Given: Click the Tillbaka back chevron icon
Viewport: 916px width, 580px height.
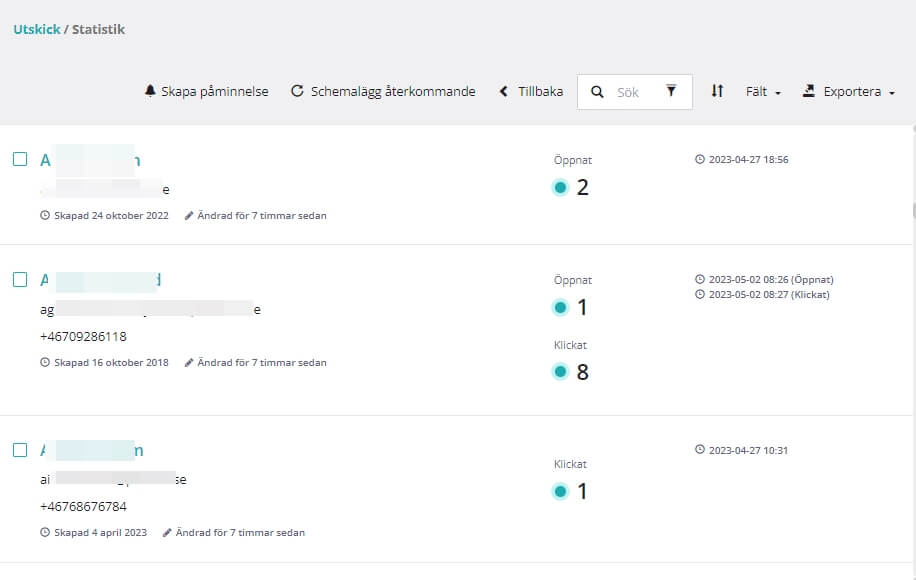Looking at the screenshot, I should tap(504, 91).
